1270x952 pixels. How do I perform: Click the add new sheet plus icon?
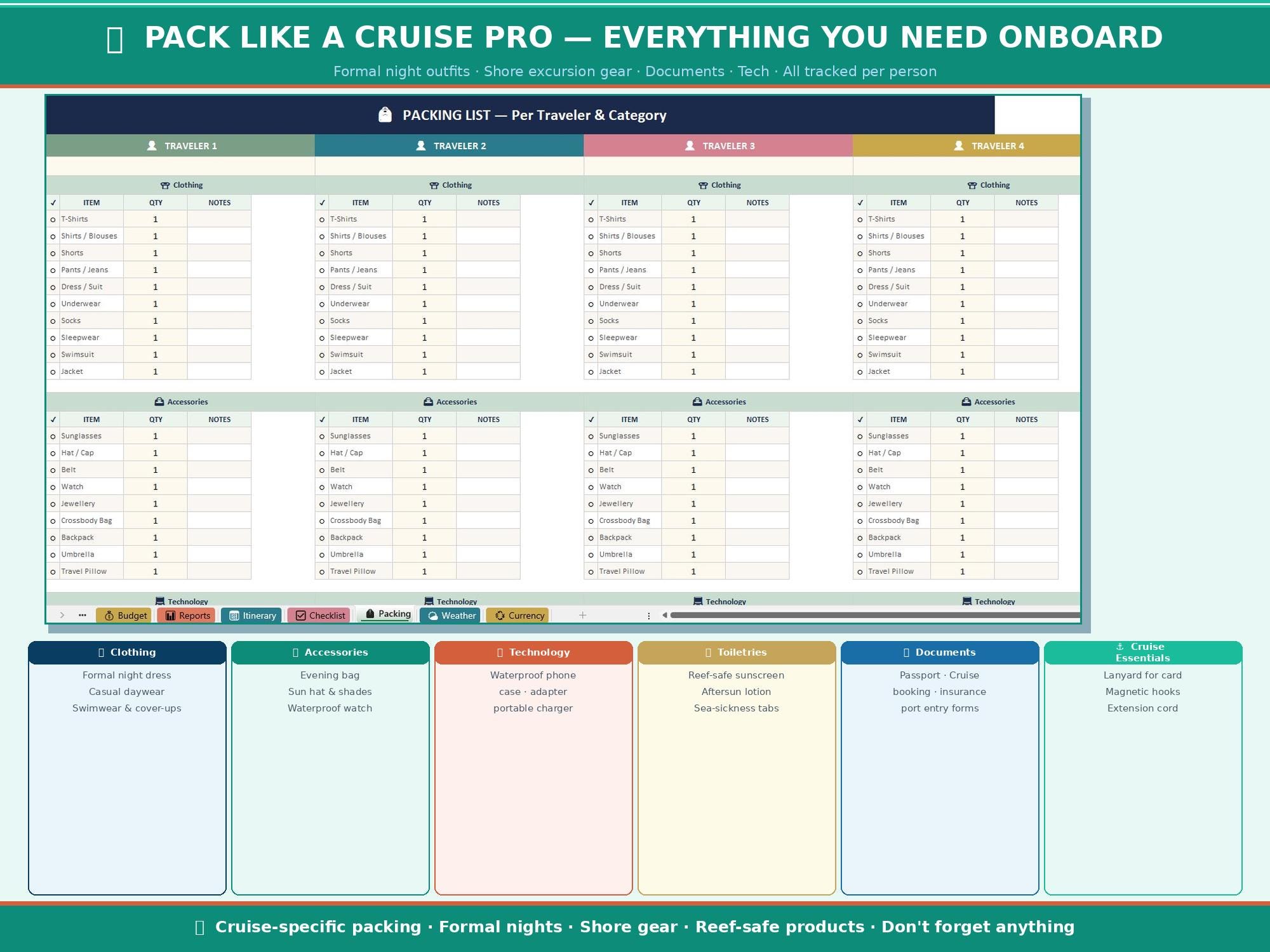pos(582,615)
